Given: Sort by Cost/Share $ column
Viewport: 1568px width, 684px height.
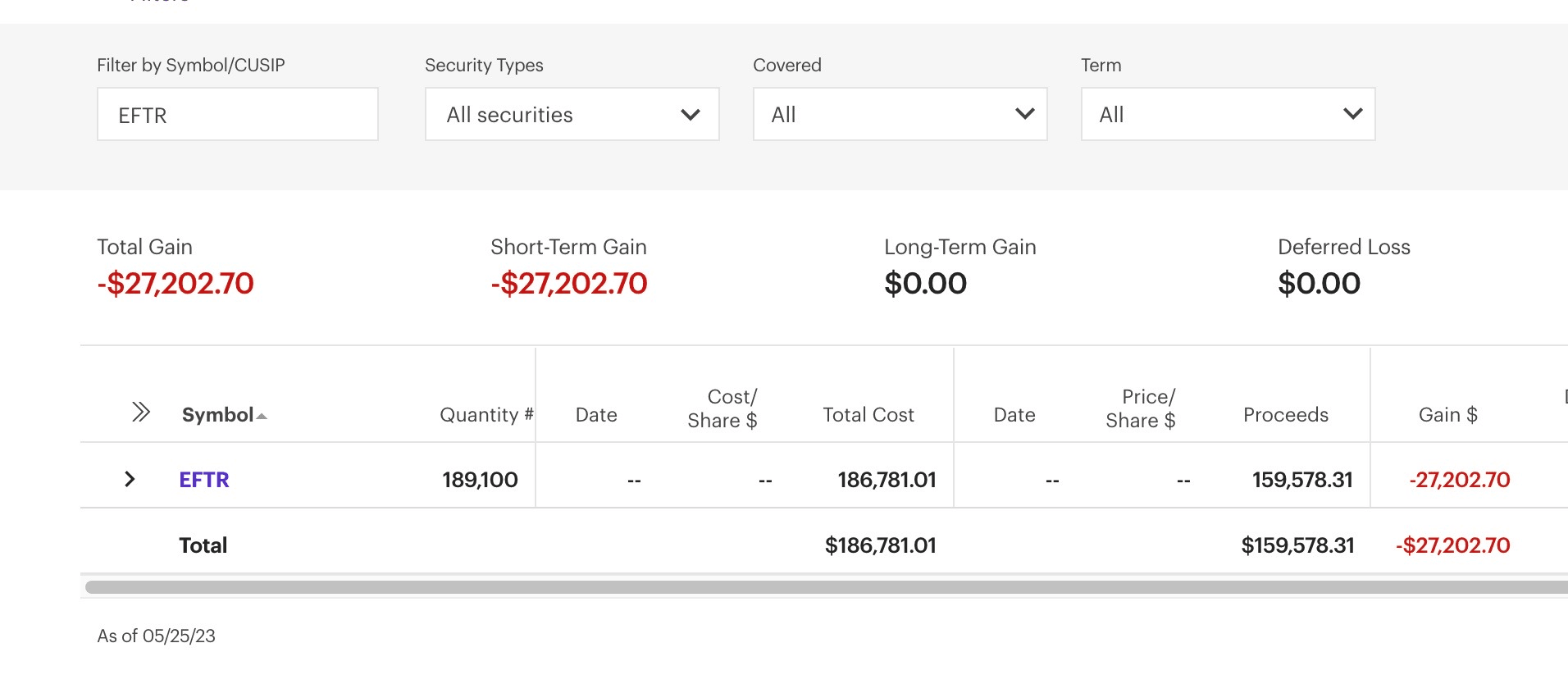Looking at the screenshot, I should pyautogui.click(x=722, y=408).
